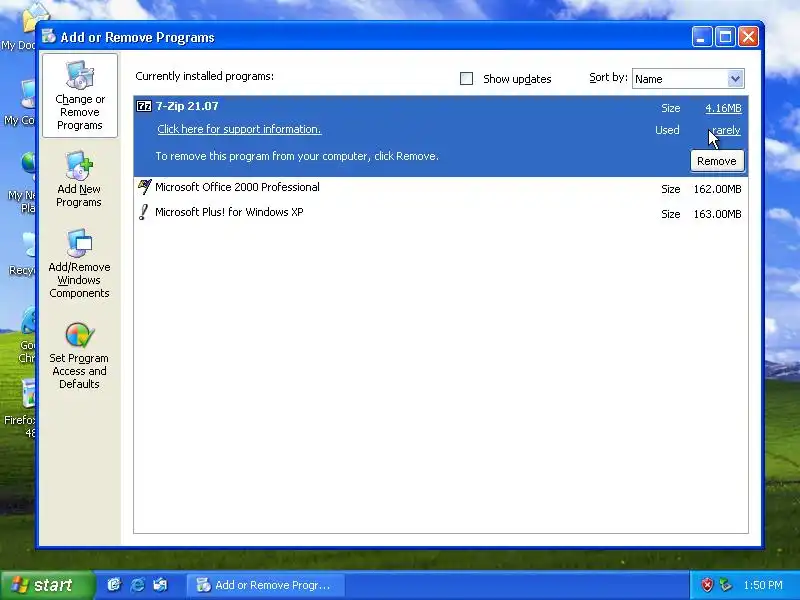This screenshot has width=800, height=600.
Task: Maximize the Add or Remove Programs window
Action: (x=725, y=37)
